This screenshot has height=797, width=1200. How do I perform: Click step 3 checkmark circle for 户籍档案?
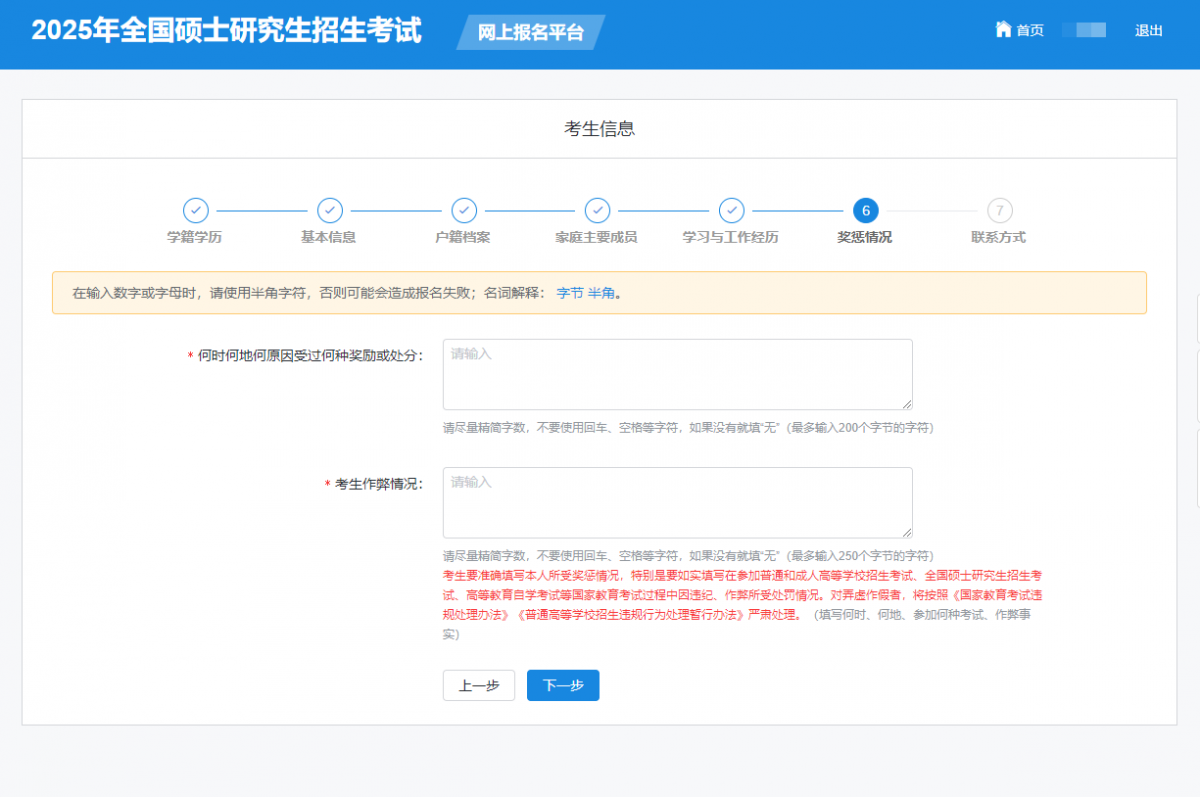tap(464, 210)
